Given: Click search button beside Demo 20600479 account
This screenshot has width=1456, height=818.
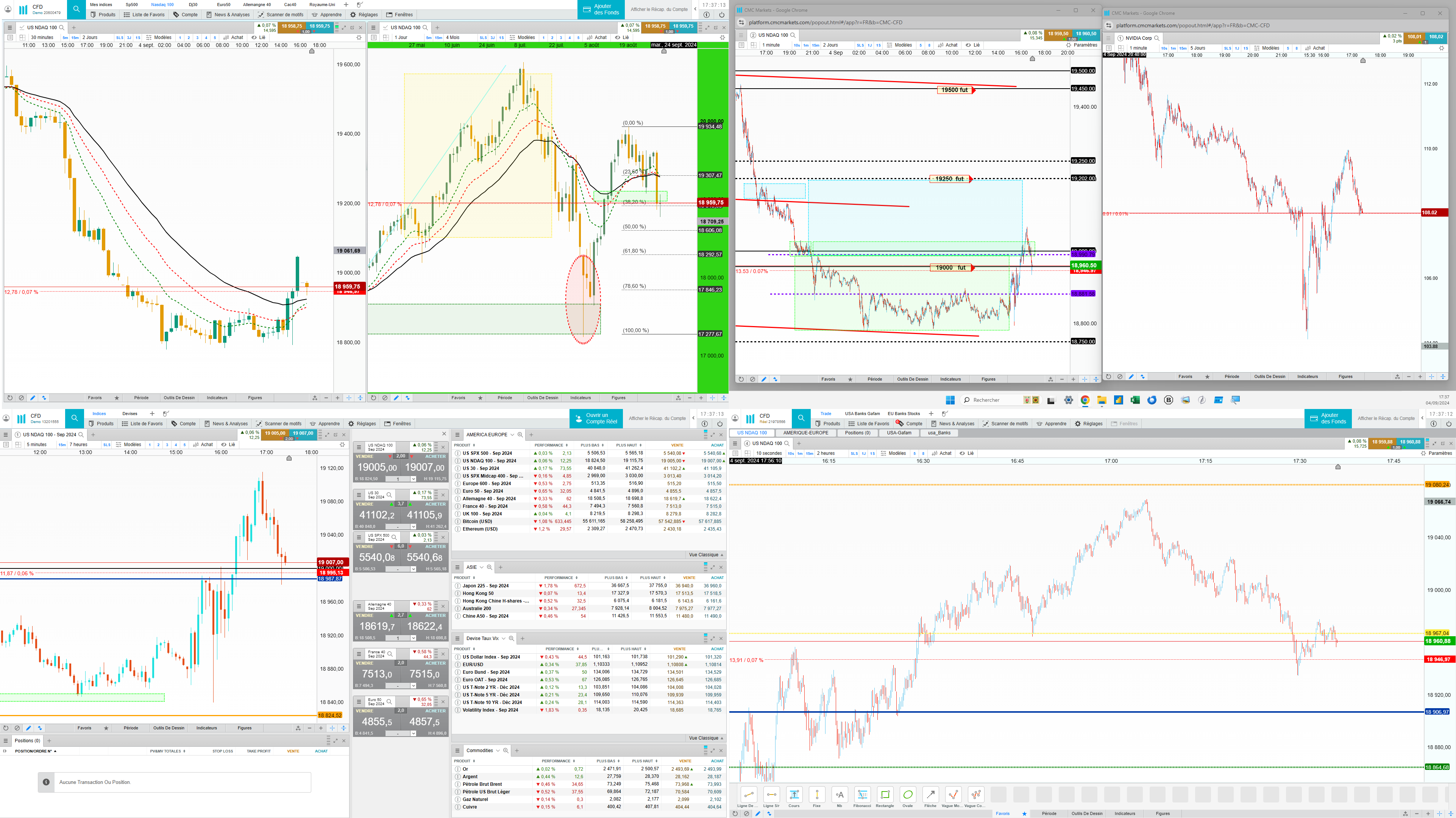Looking at the screenshot, I should (x=76, y=9).
